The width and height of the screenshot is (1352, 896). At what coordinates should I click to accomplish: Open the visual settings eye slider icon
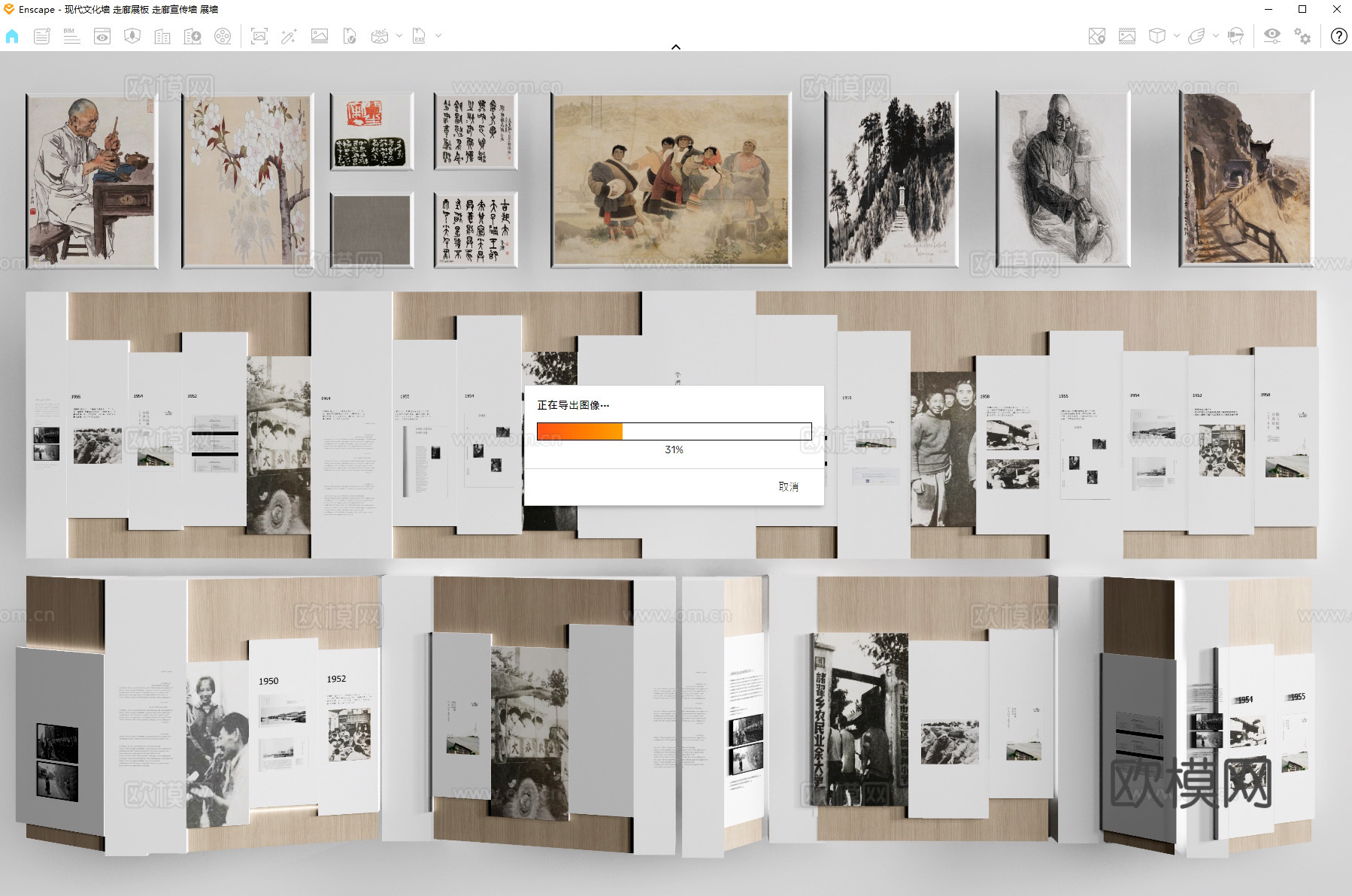coord(1272,36)
